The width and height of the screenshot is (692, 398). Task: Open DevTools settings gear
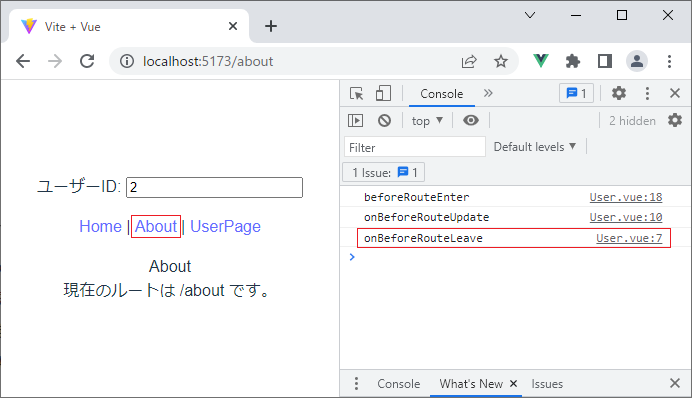(619, 93)
